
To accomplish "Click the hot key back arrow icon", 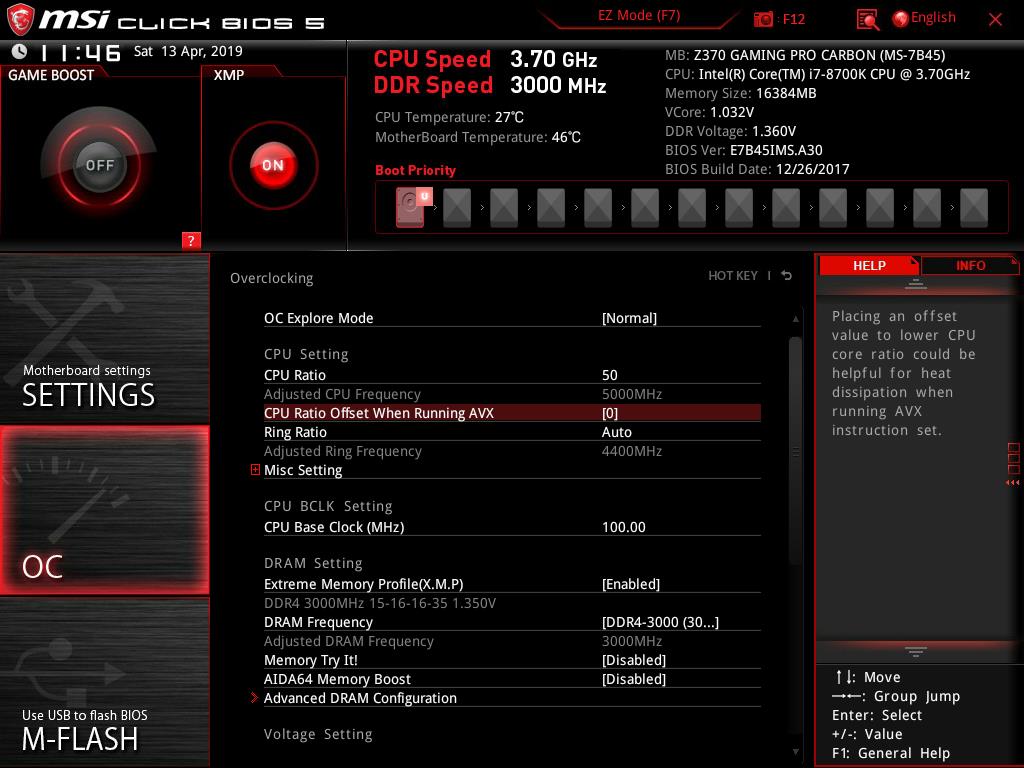I will coord(787,276).
